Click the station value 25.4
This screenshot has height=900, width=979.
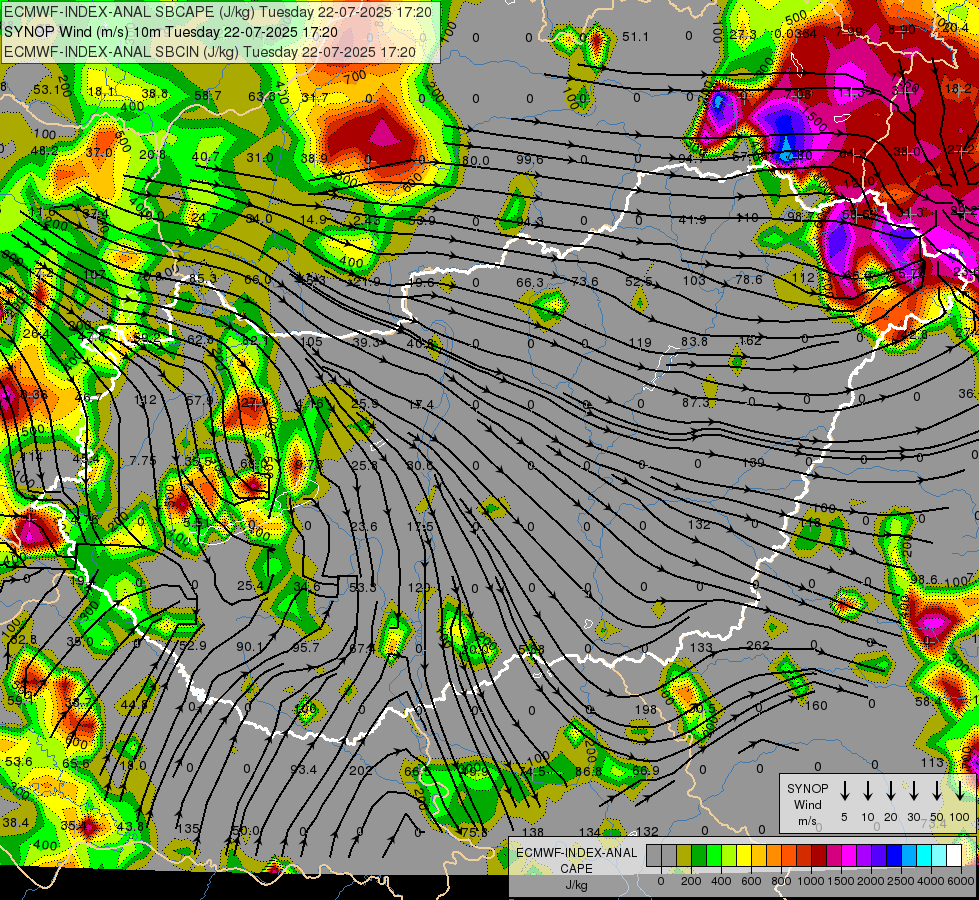tap(250, 585)
